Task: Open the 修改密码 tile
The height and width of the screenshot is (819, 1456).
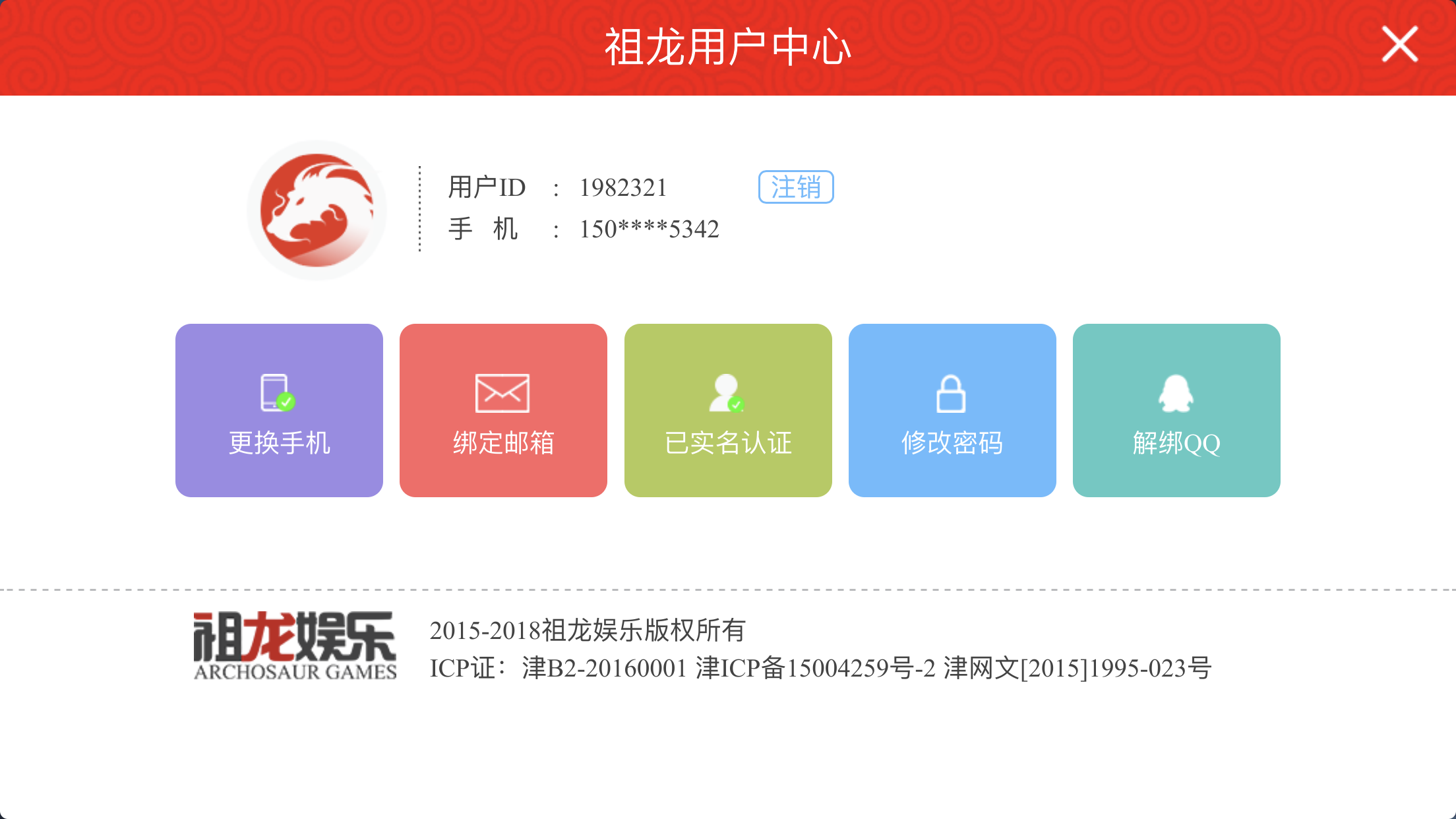Action: [x=952, y=410]
